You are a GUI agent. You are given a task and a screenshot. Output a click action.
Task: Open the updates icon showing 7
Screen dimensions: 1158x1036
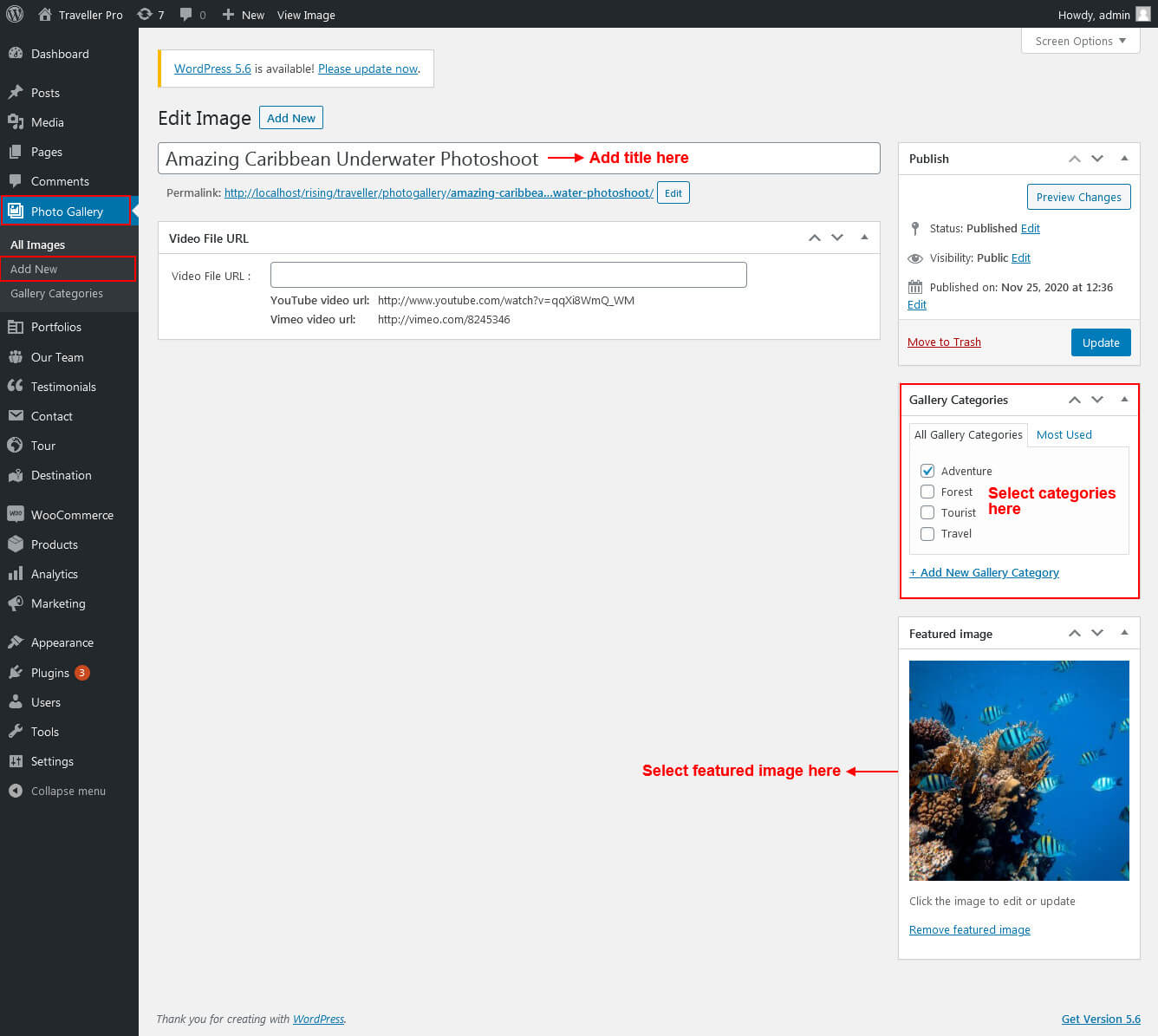tap(145, 14)
